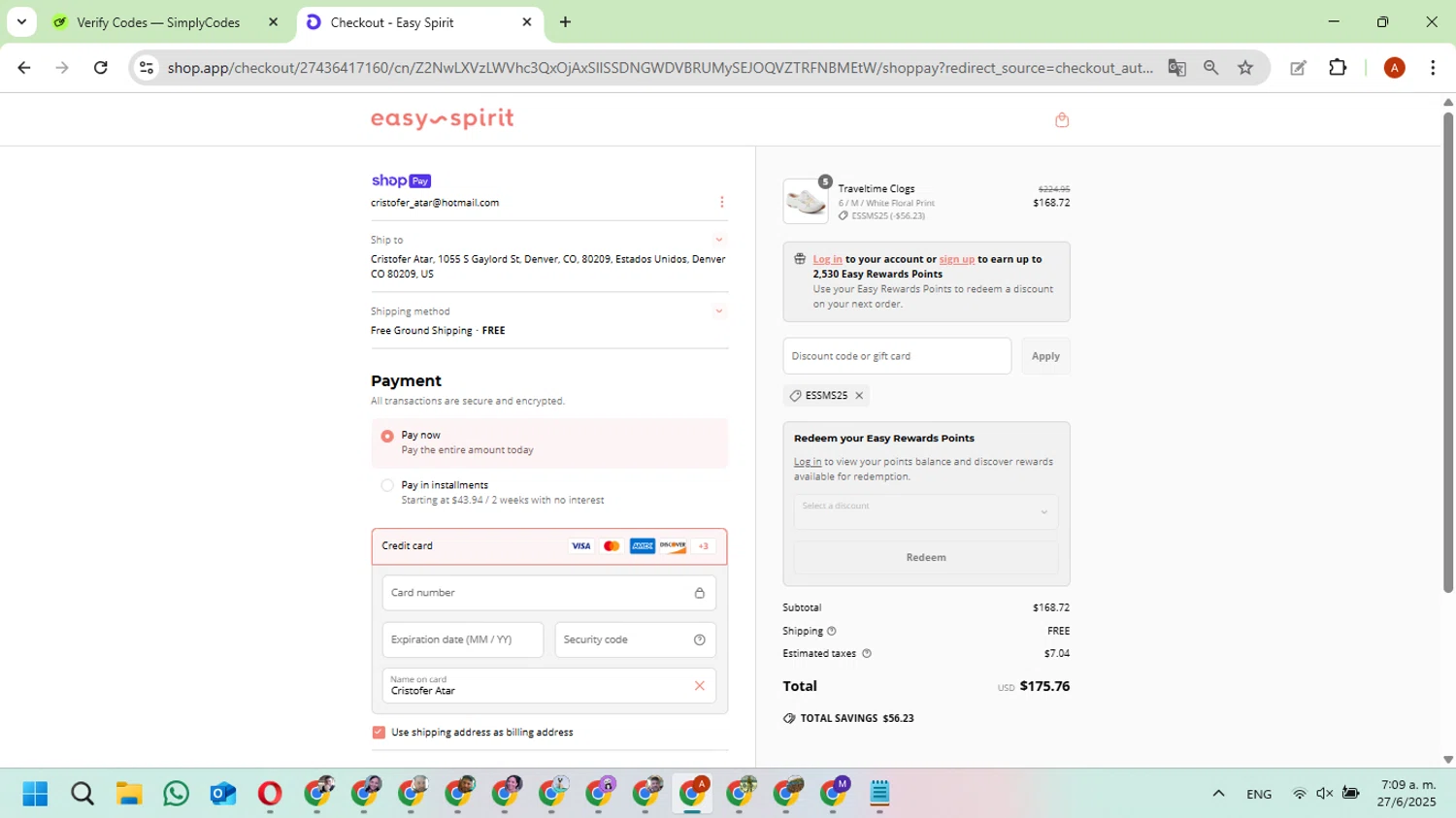Open the tab search dropdown arrow
The image size is (1456, 818).
(x=21, y=21)
